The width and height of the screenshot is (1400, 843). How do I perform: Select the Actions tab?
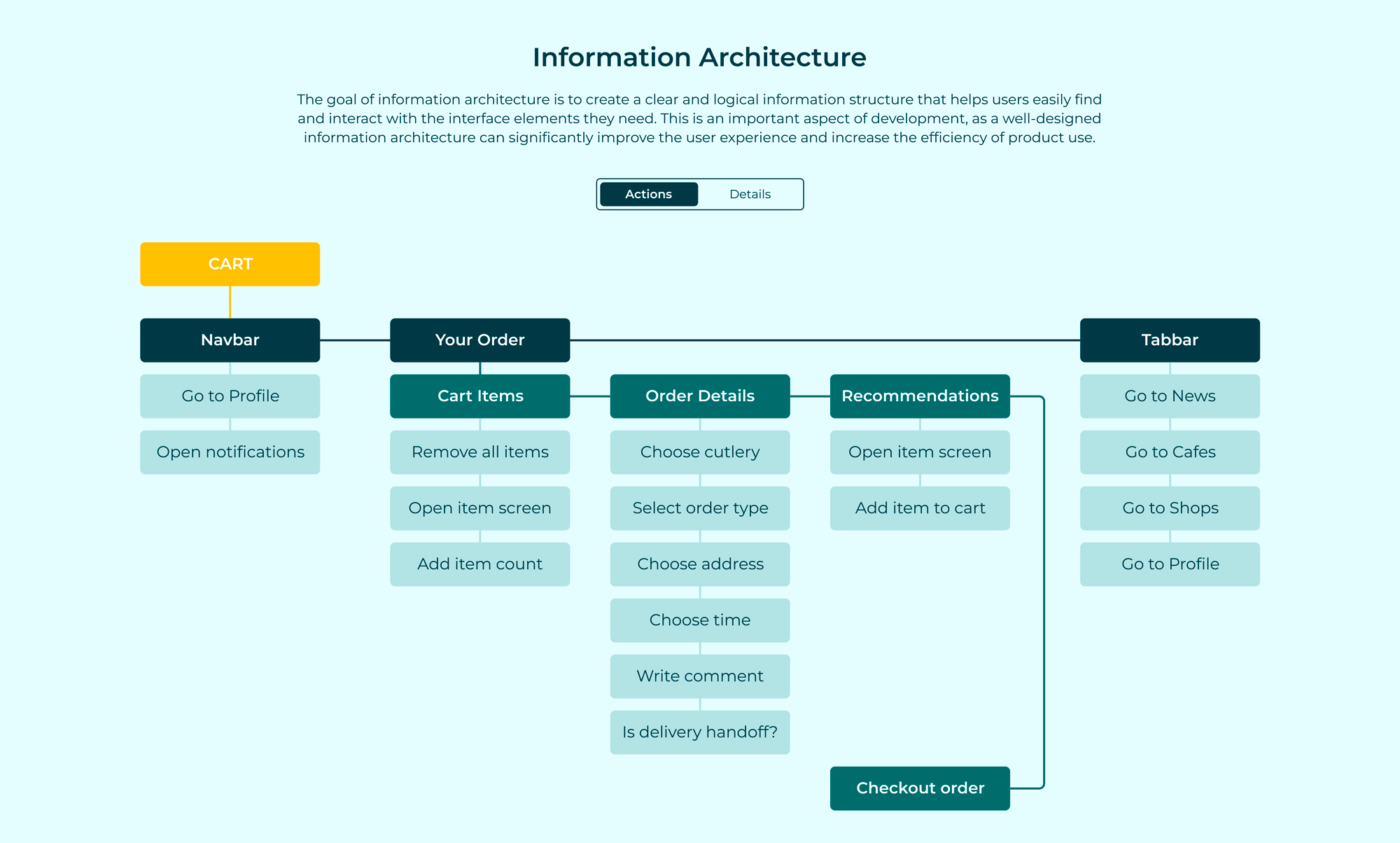(x=648, y=194)
